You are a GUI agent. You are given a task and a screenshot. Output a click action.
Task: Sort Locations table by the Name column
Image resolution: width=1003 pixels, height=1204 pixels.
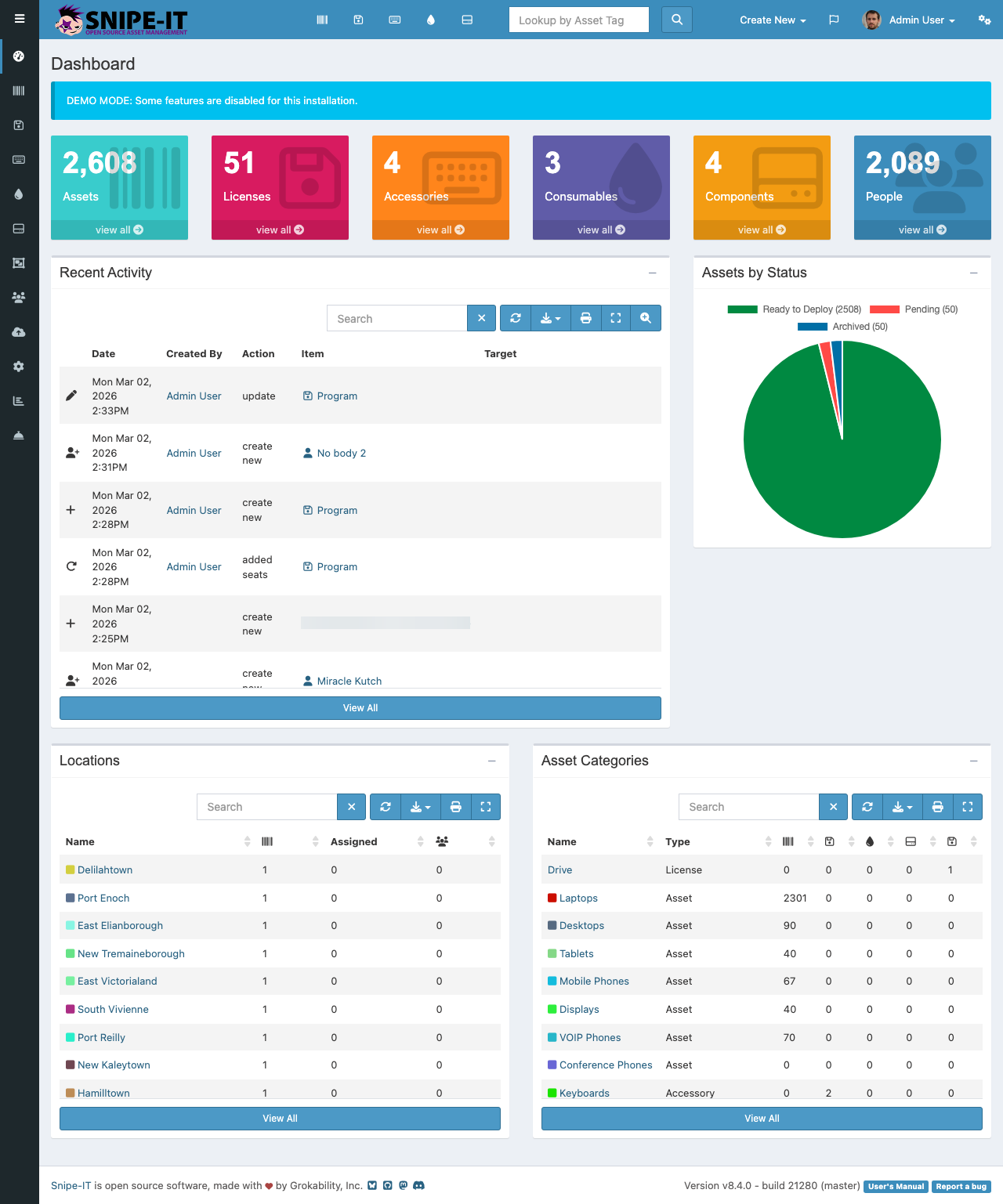coord(79,841)
